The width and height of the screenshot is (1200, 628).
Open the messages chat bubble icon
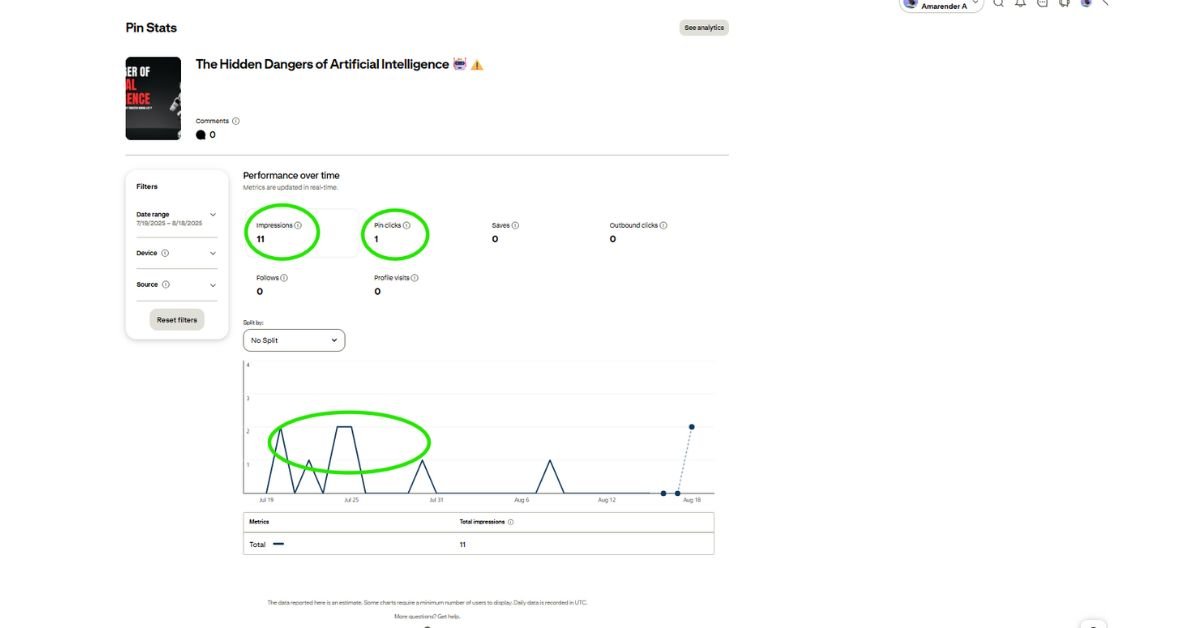pyautogui.click(x=1042, y=3)
